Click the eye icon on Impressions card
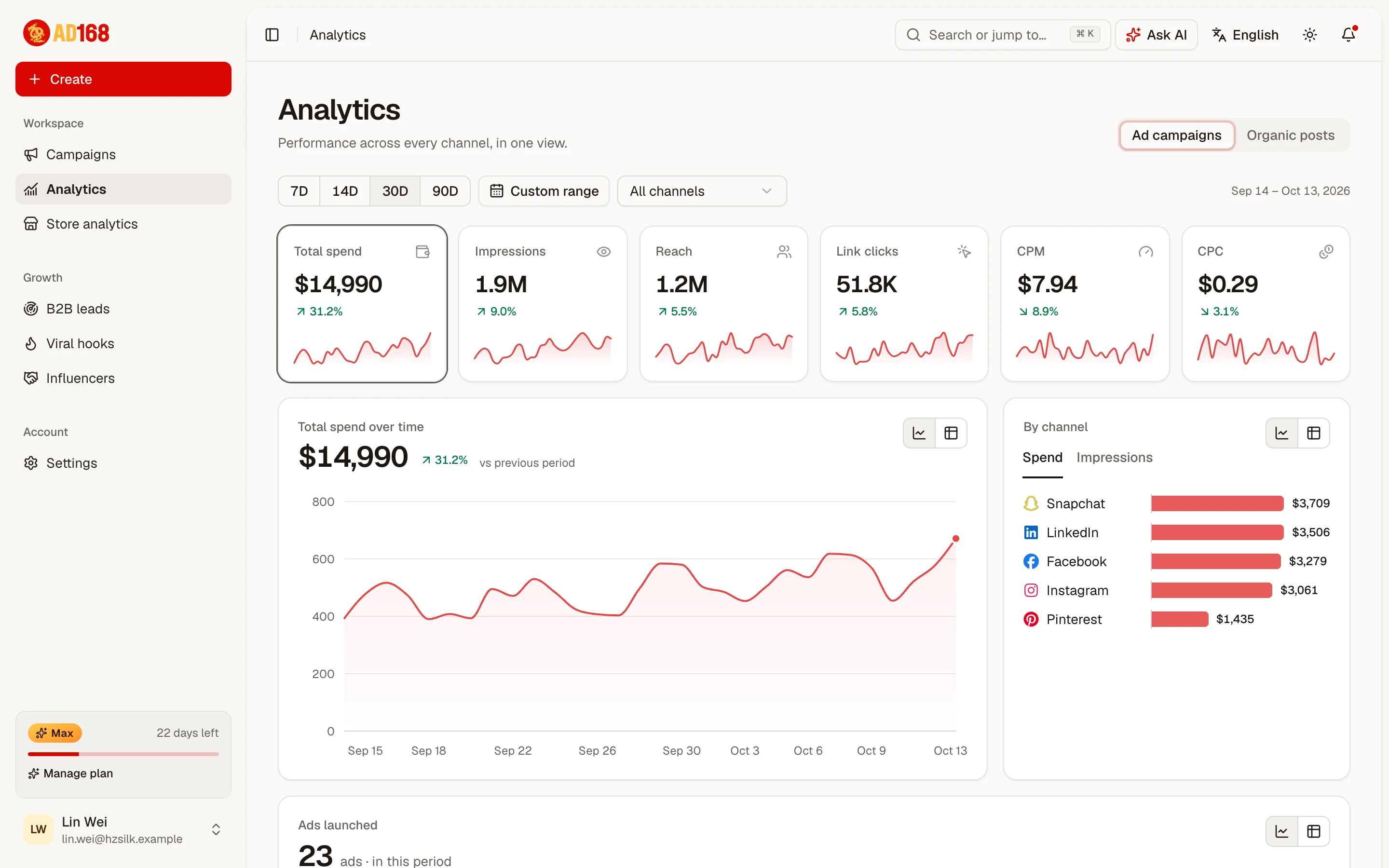The image size is (1389, 868). pos(603,251)
